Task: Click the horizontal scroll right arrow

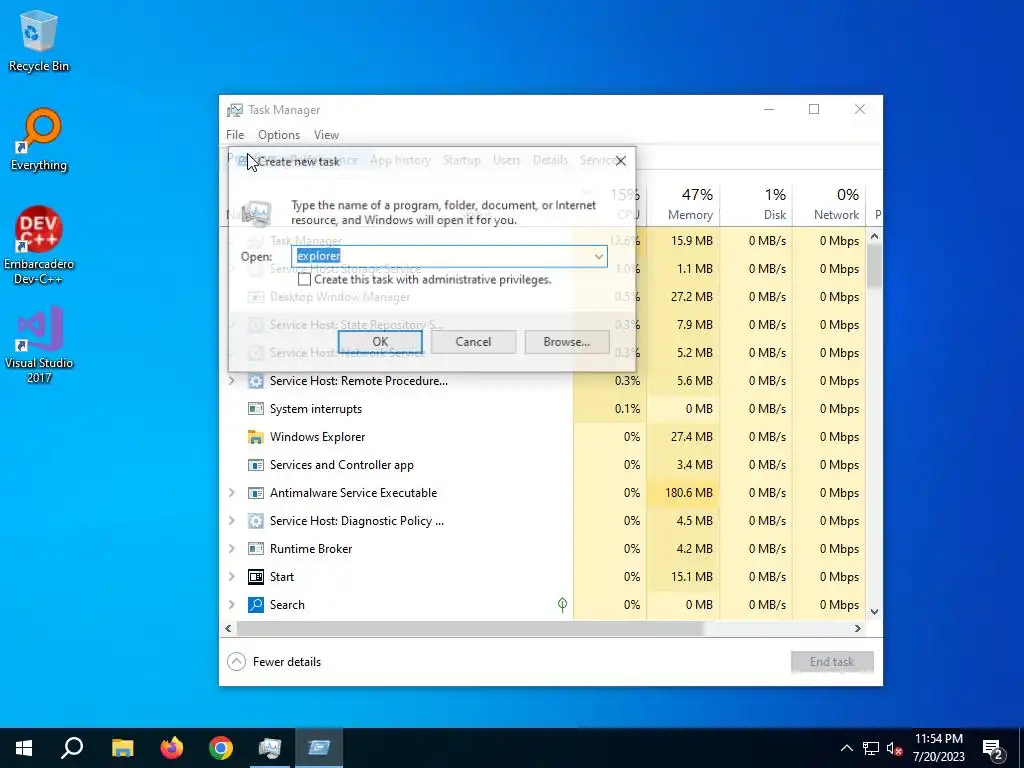Action: pos(857,628)
